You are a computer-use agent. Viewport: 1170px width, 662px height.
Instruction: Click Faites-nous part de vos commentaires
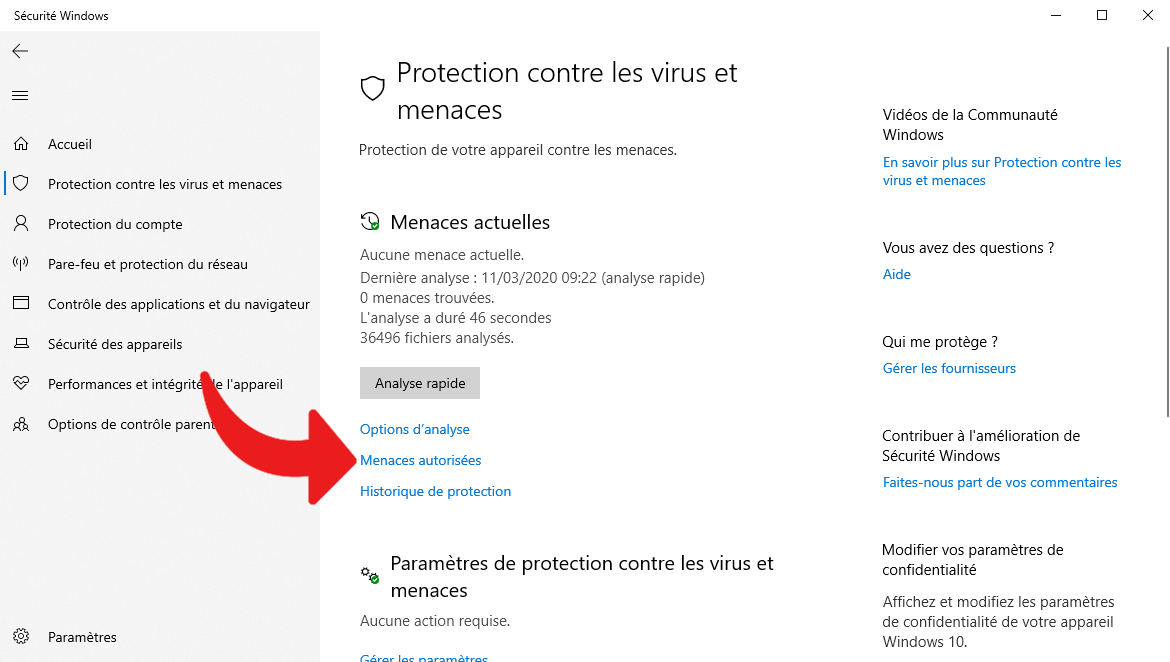(999, 481)
